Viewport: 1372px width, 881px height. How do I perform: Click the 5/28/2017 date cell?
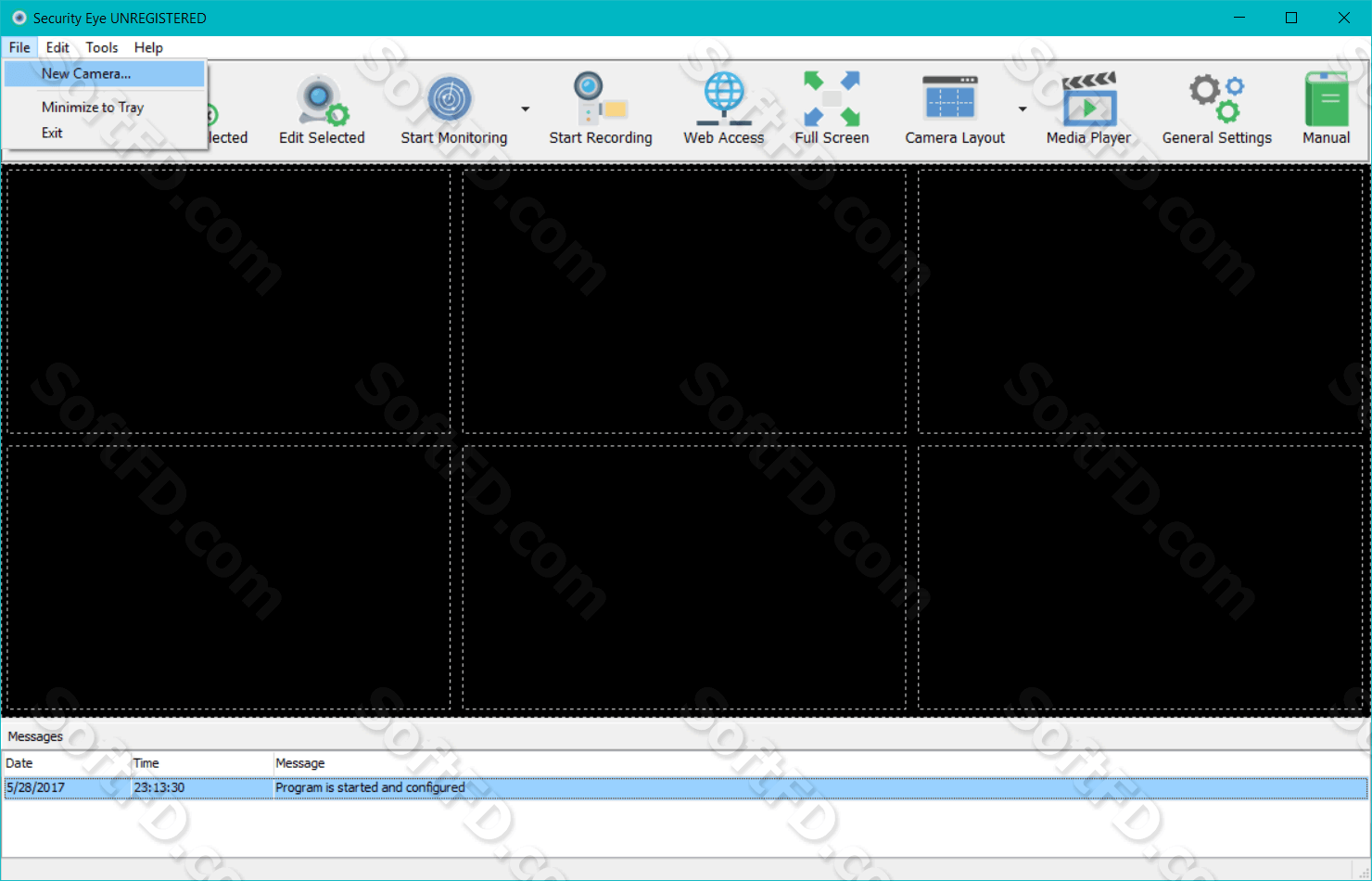click(35, 787)
